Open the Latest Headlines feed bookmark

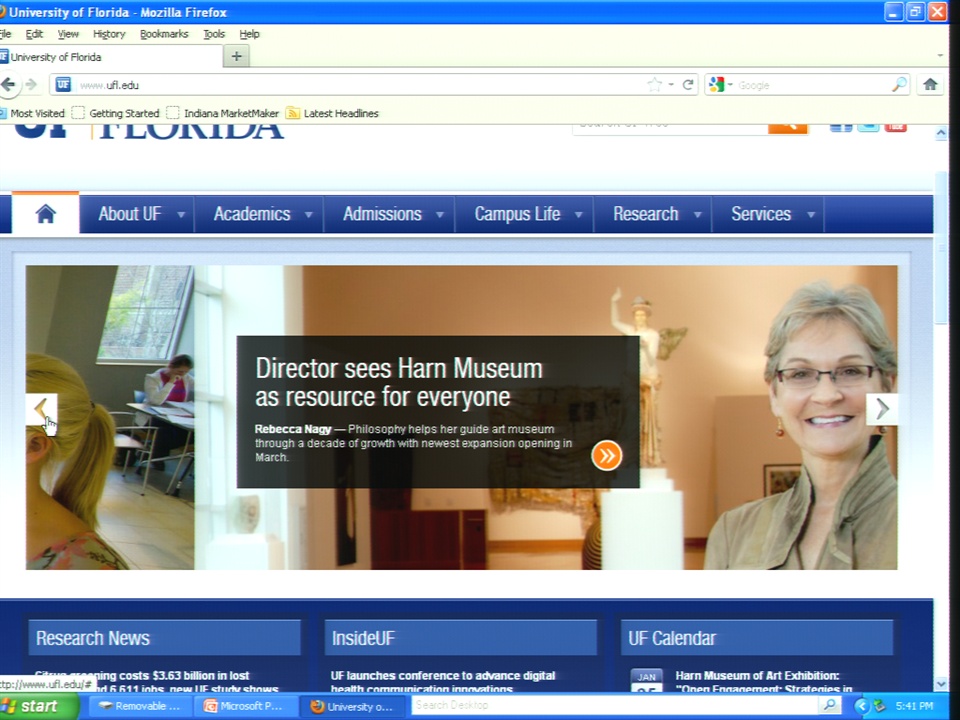click(332, 113)
